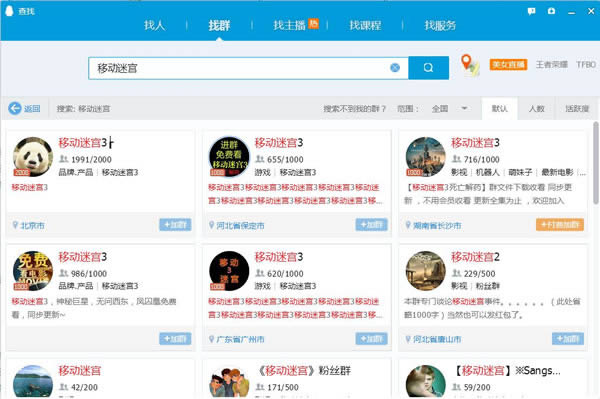Viewport: 600px width, 399px height.
Task: Switch to the 找群 tab
Action: click(219, 25)
